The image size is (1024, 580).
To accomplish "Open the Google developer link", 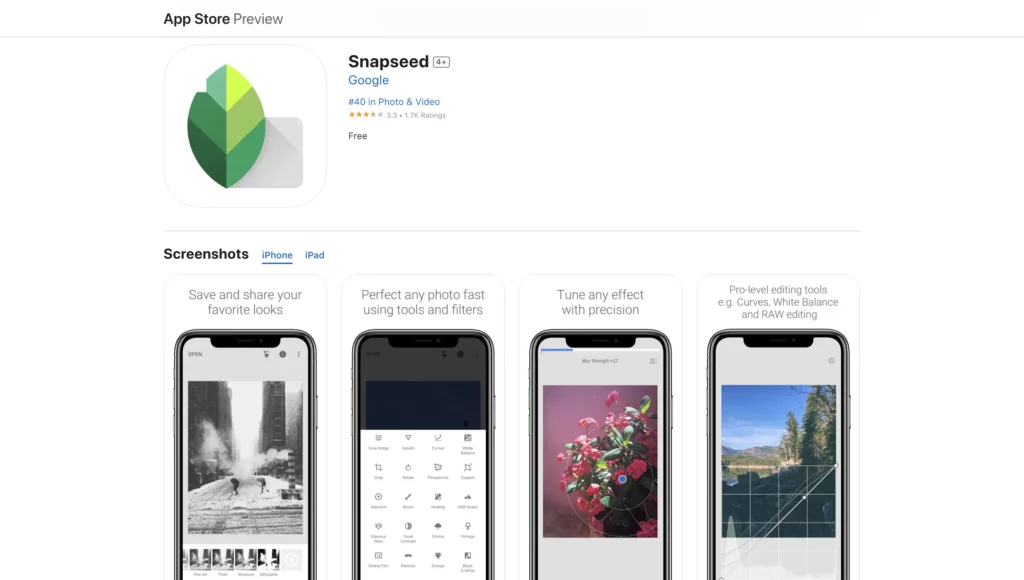I will [x=368, y=80].
